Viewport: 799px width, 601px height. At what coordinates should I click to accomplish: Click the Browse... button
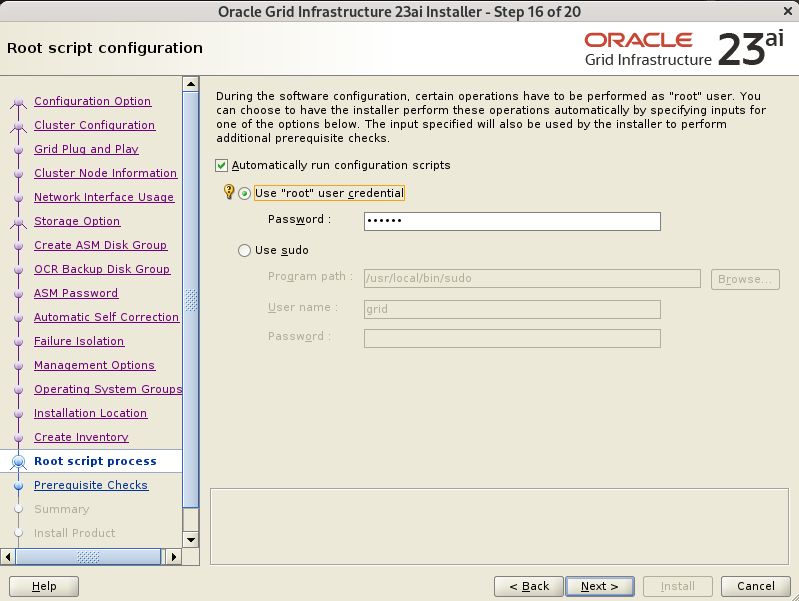(x=745, y=279)
